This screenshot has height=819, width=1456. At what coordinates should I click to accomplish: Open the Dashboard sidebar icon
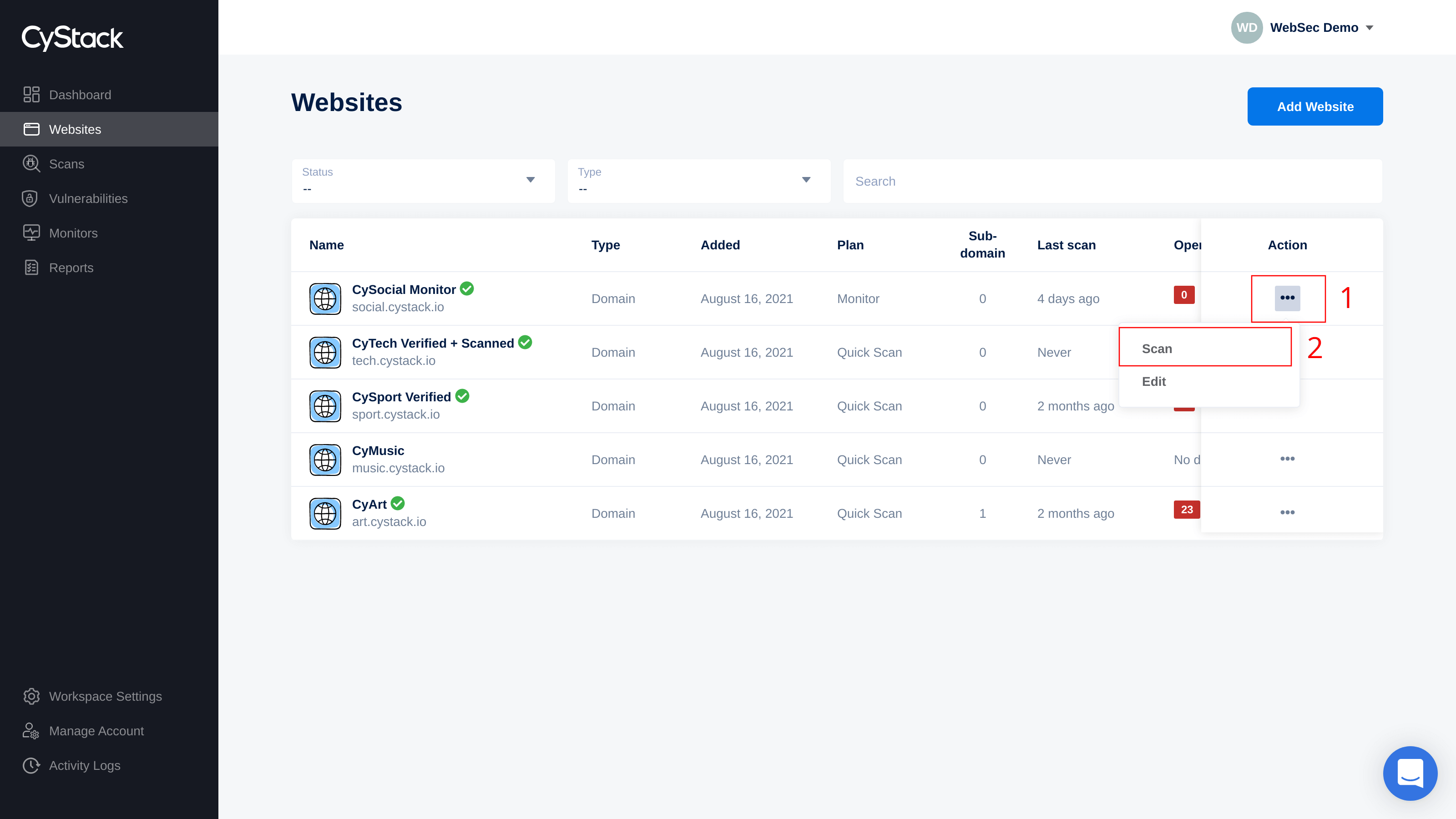click(x=32, y=94)
